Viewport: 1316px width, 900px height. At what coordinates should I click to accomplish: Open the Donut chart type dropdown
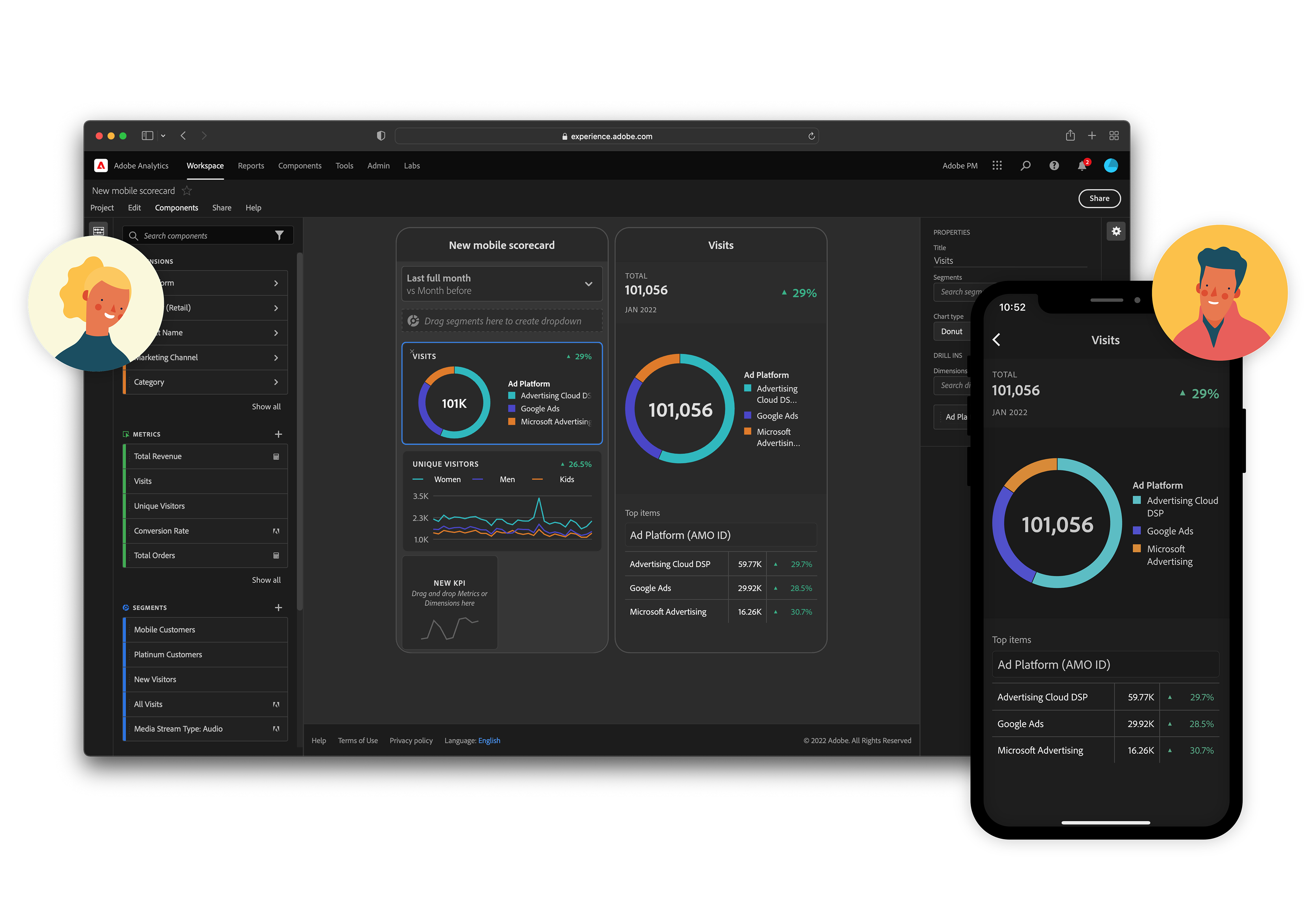(x=952, y=332)
